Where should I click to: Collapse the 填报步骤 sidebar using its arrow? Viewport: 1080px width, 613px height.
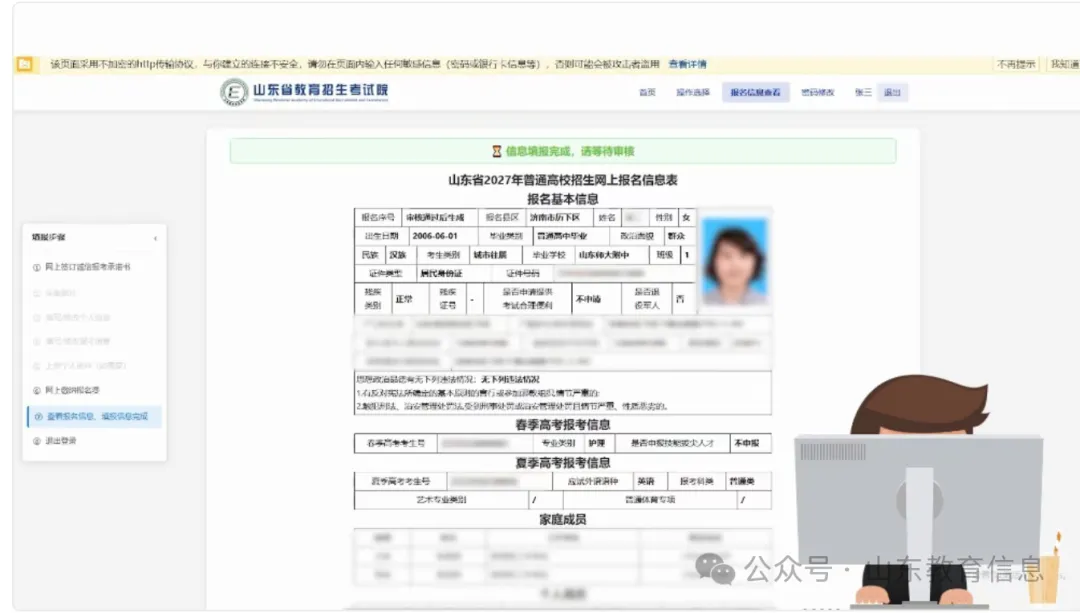coord(156,238)
